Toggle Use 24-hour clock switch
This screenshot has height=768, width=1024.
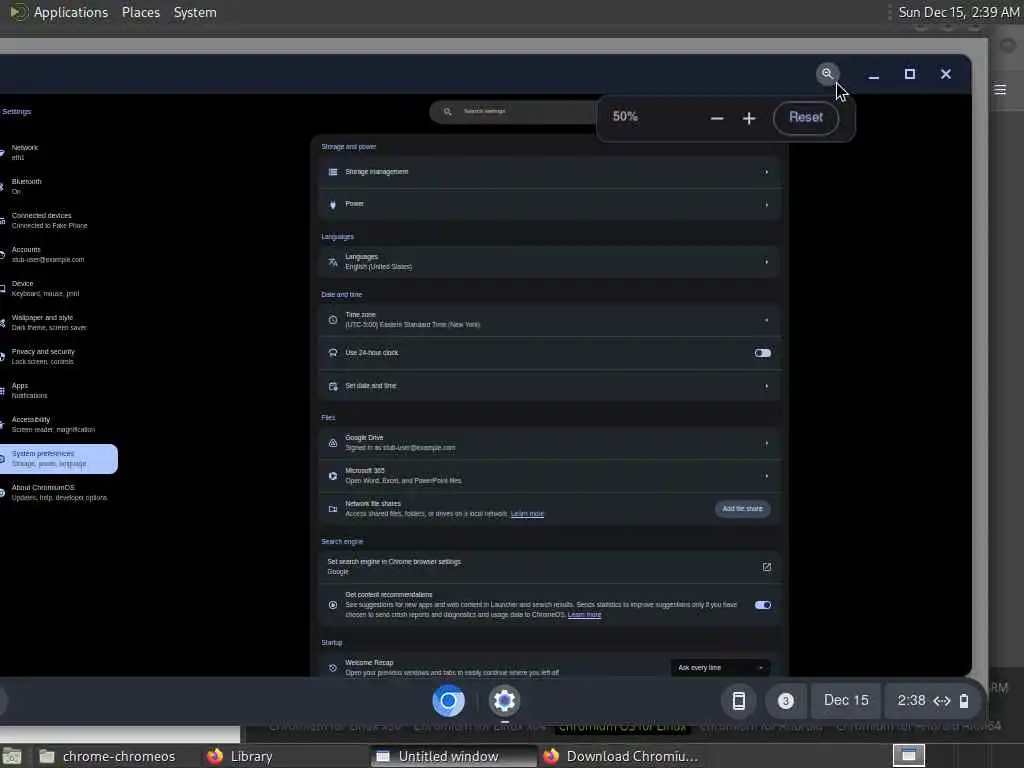click(x=762, y=353)
